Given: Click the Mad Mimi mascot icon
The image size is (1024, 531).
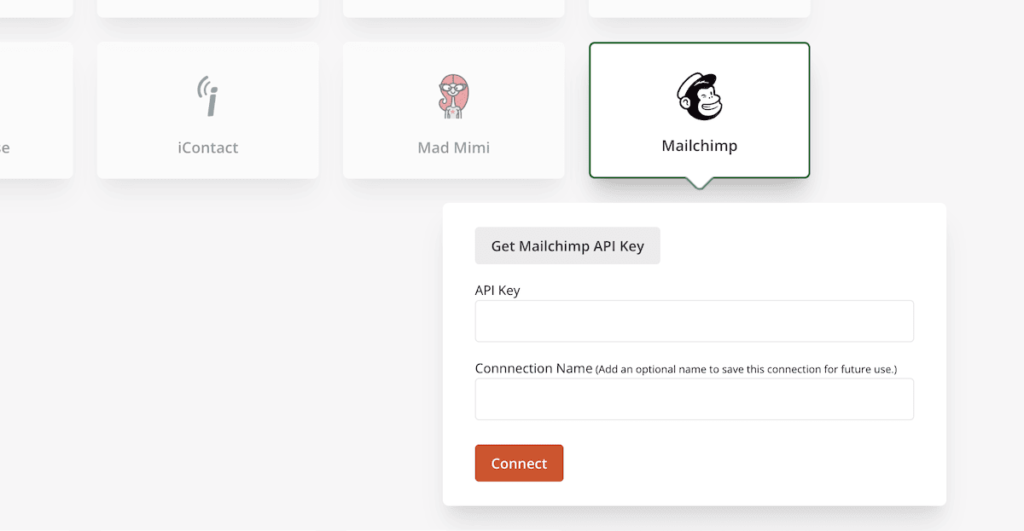Looking at the screenshot, I should pyautogui.click(x=454, y=96).
